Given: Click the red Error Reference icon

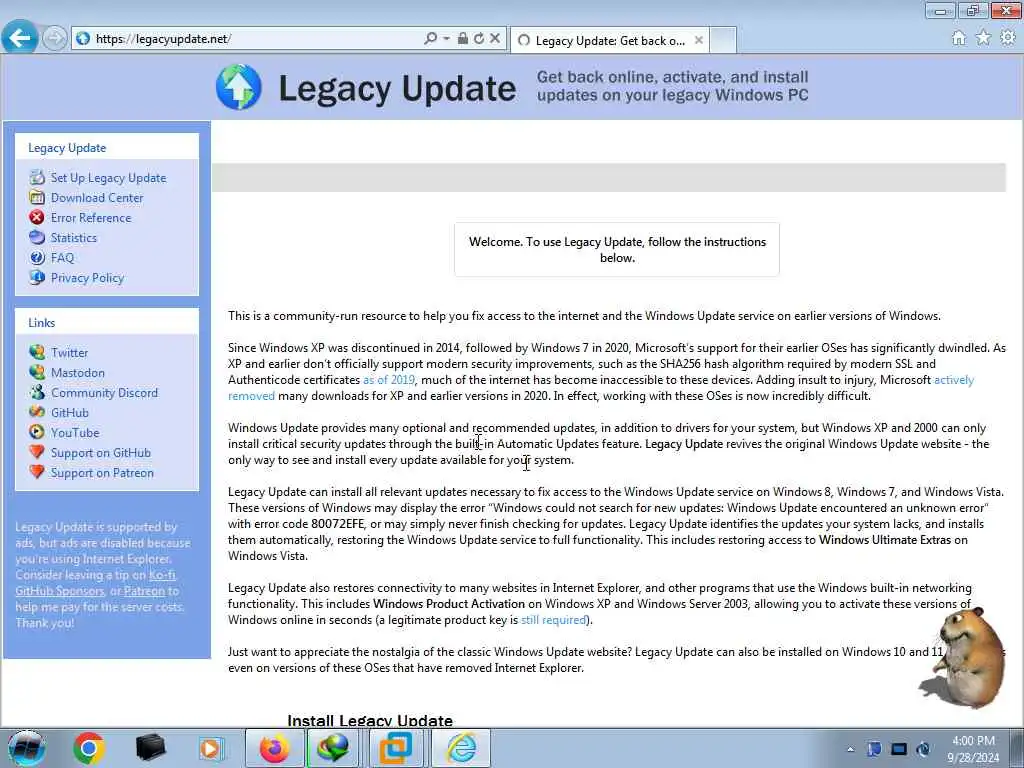Looking at the screenshot, I should click(37, 217).
